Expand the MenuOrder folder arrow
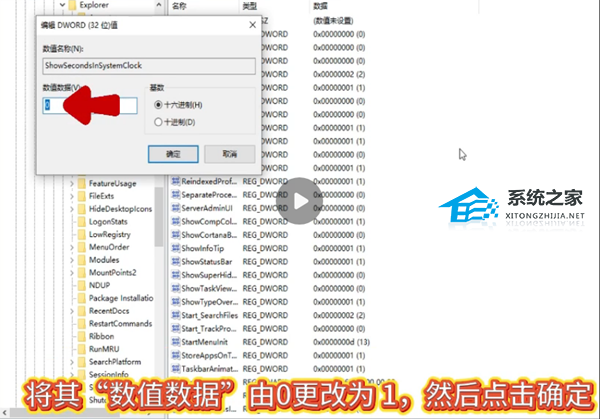The height and width of the screenshot is (419, 600). tap(72, 247)
